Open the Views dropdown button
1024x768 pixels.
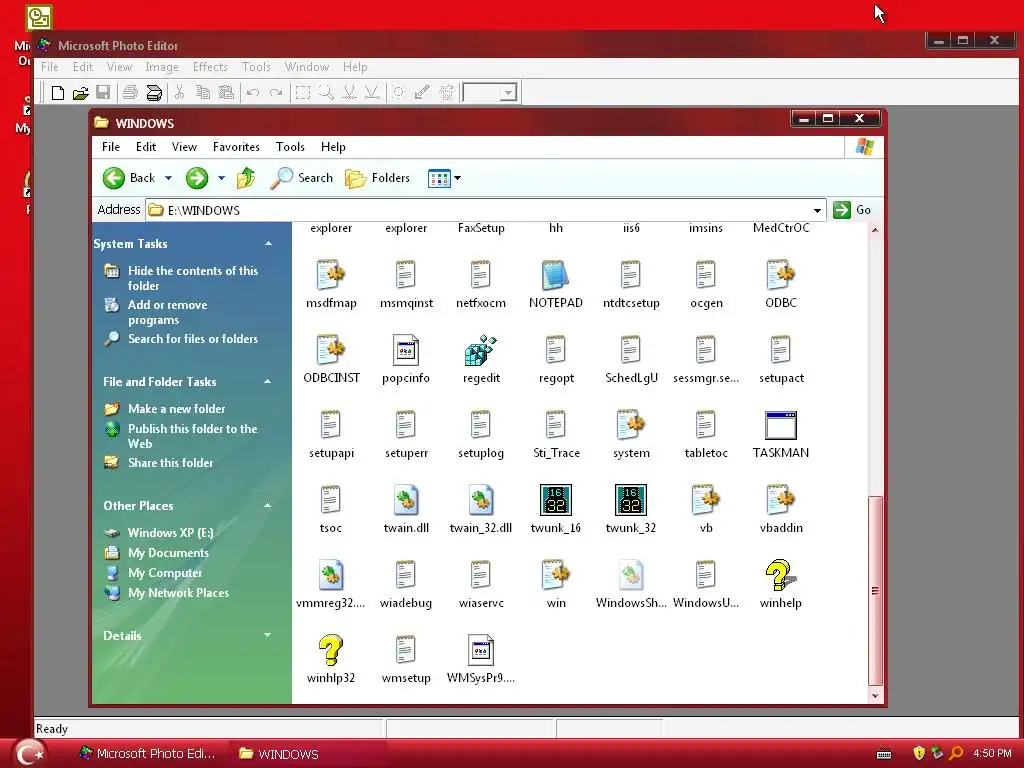point(444,178)
